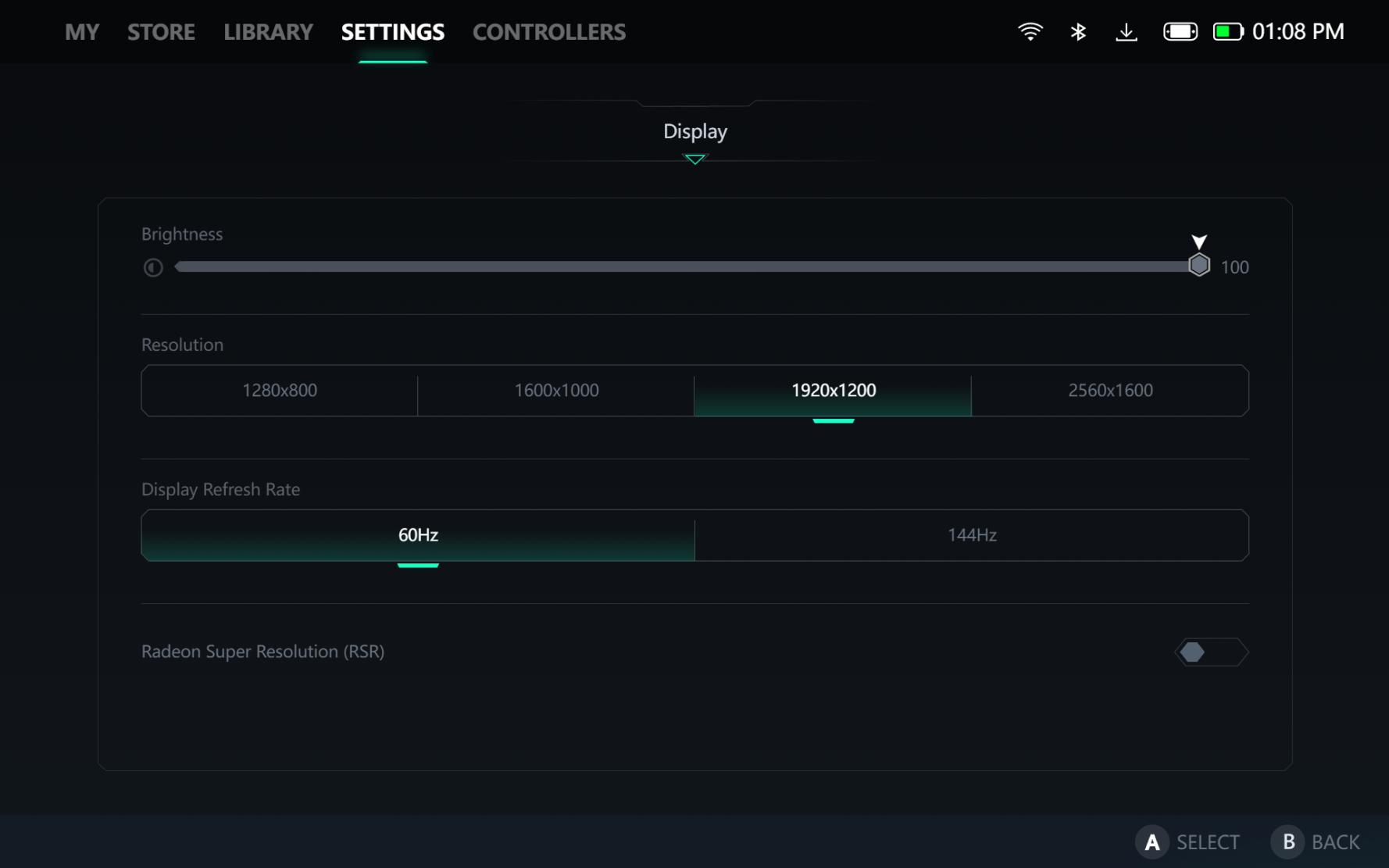
Task: Select 60Hz refresh rate
Action: coord(418,535)
